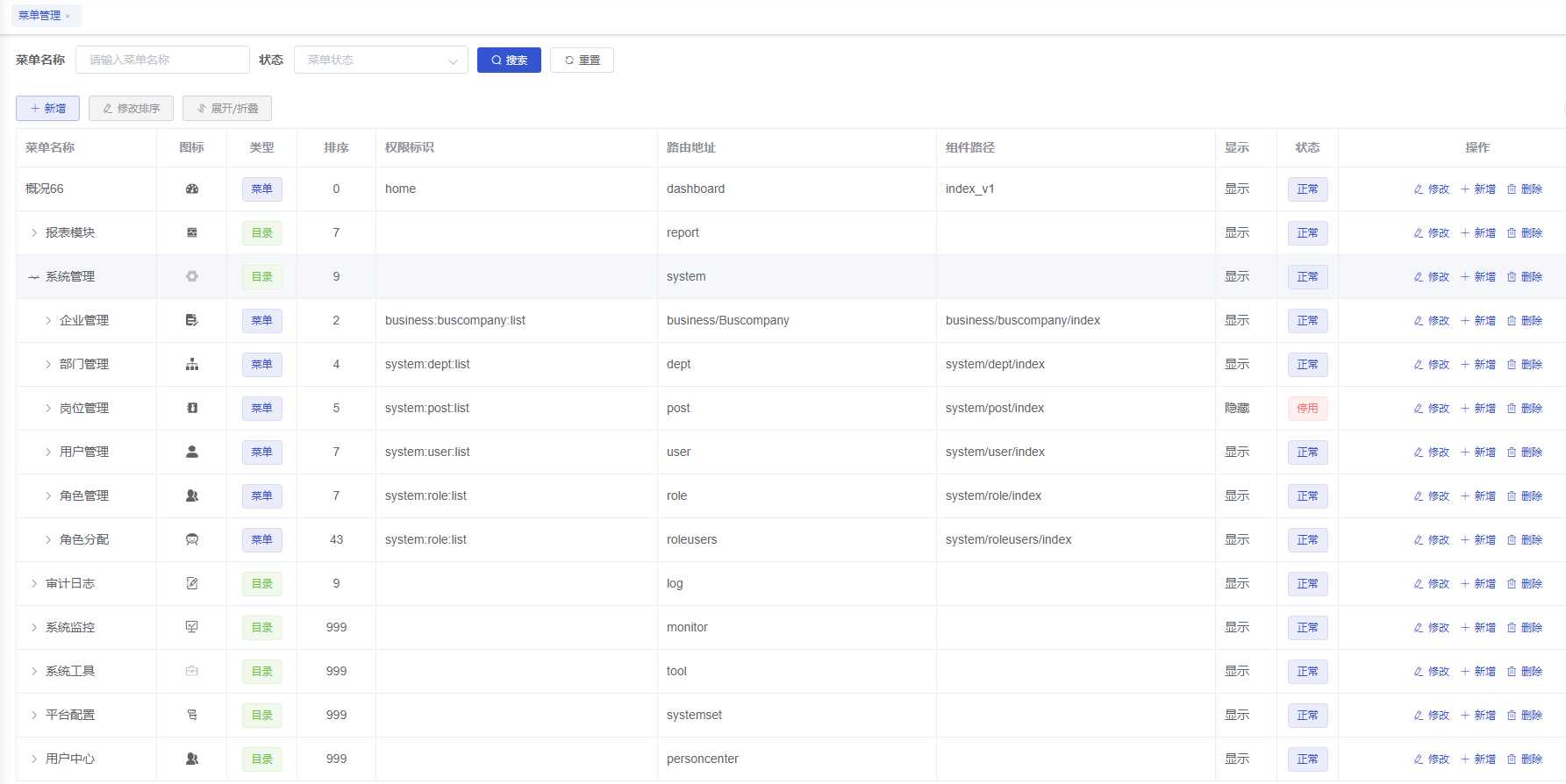Click the form icon in 企业管理 row
The height and width of the screenshot is (784, 1566).
coord(192,320)
